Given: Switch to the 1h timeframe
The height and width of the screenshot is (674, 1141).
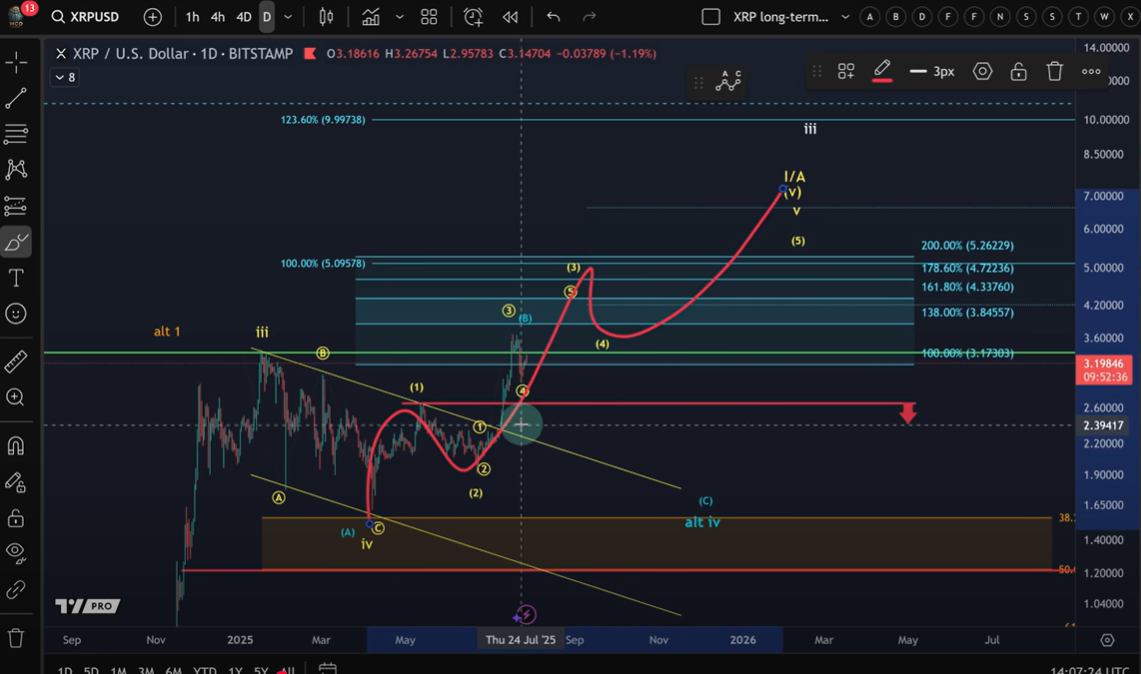Looking at the screenshot, I should click(x=192, y=17).
